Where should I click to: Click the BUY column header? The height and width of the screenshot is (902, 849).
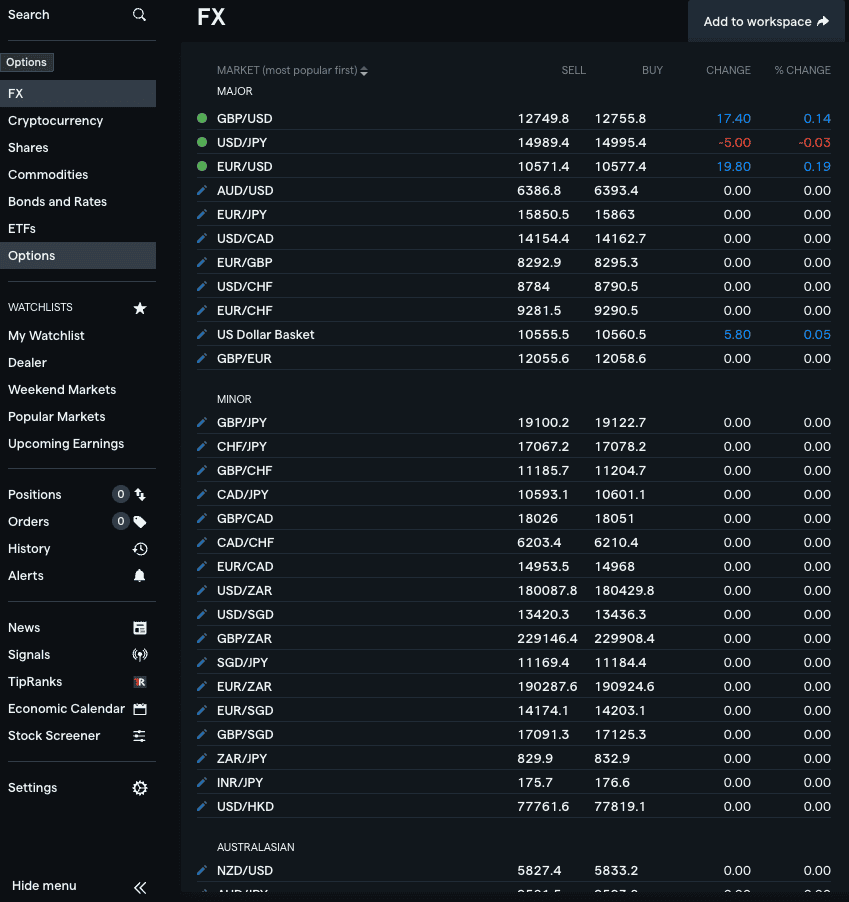tap(652, 70)
